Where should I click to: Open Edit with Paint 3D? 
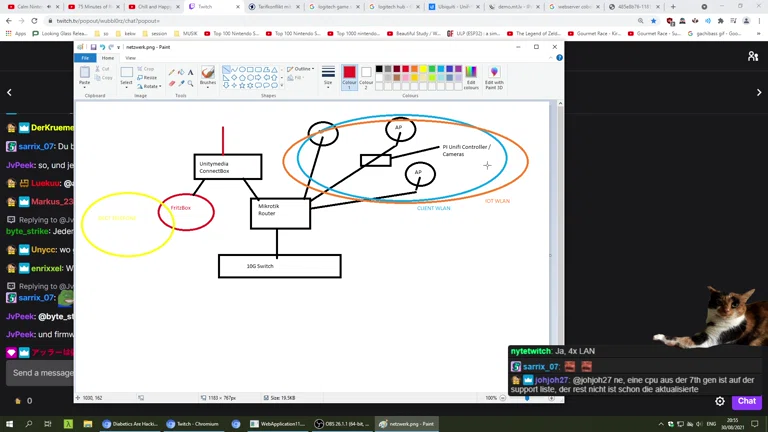tap(494, 77)
